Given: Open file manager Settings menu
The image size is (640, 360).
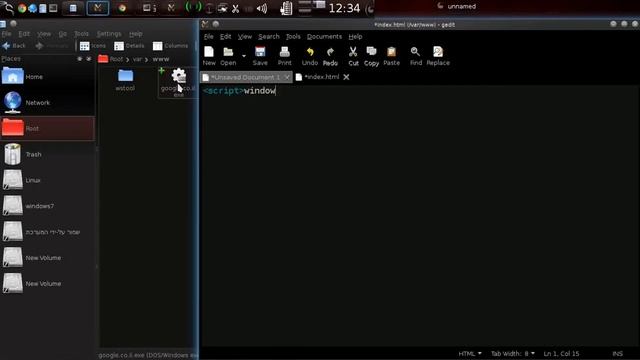Looking at the screenshot, I should pyautogui.click(x=109, y=34).
